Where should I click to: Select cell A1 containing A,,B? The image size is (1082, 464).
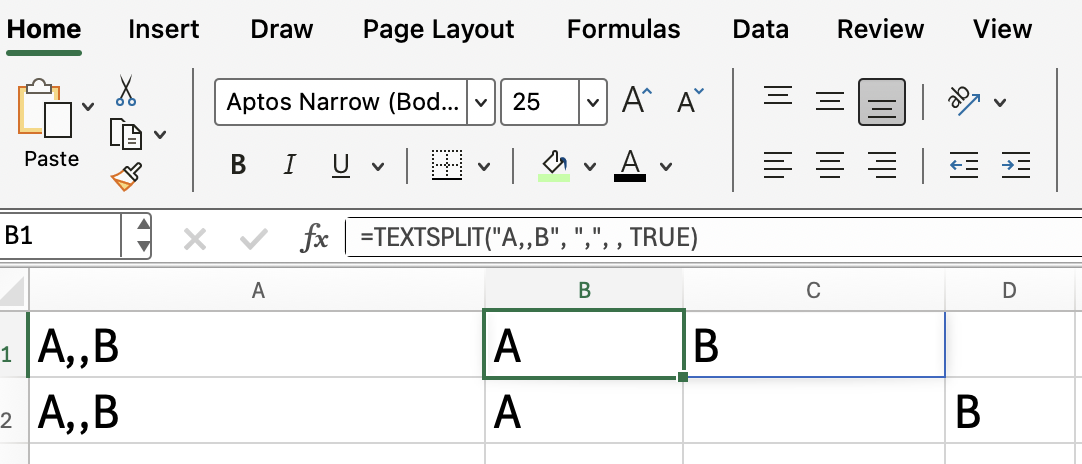(257, 345)
